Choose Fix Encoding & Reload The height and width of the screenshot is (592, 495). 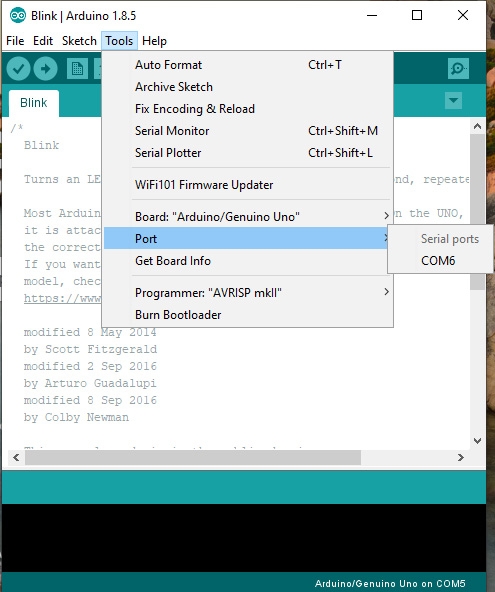[248, 109]
